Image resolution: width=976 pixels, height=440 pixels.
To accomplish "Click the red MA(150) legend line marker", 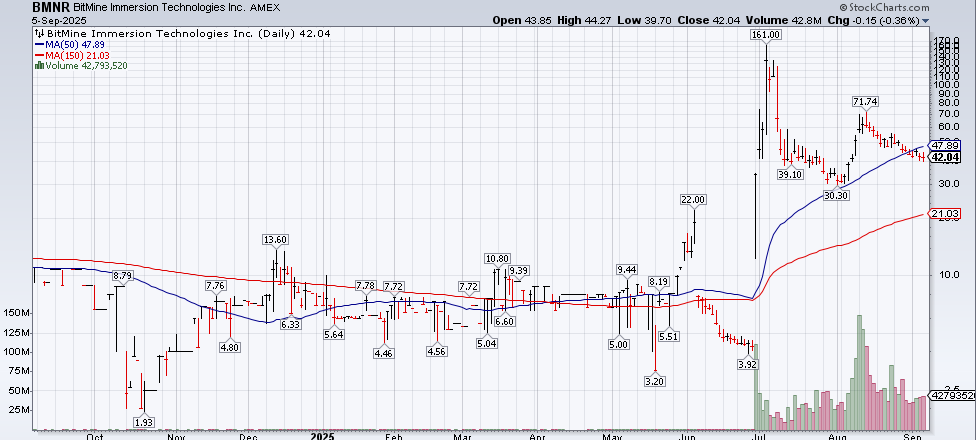I will (38, 55).
